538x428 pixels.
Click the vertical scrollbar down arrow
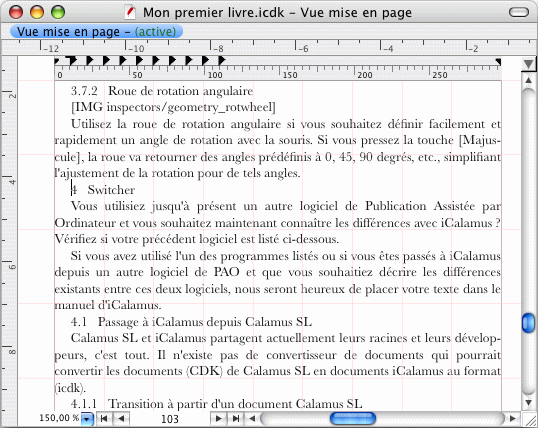click(528, 402)
